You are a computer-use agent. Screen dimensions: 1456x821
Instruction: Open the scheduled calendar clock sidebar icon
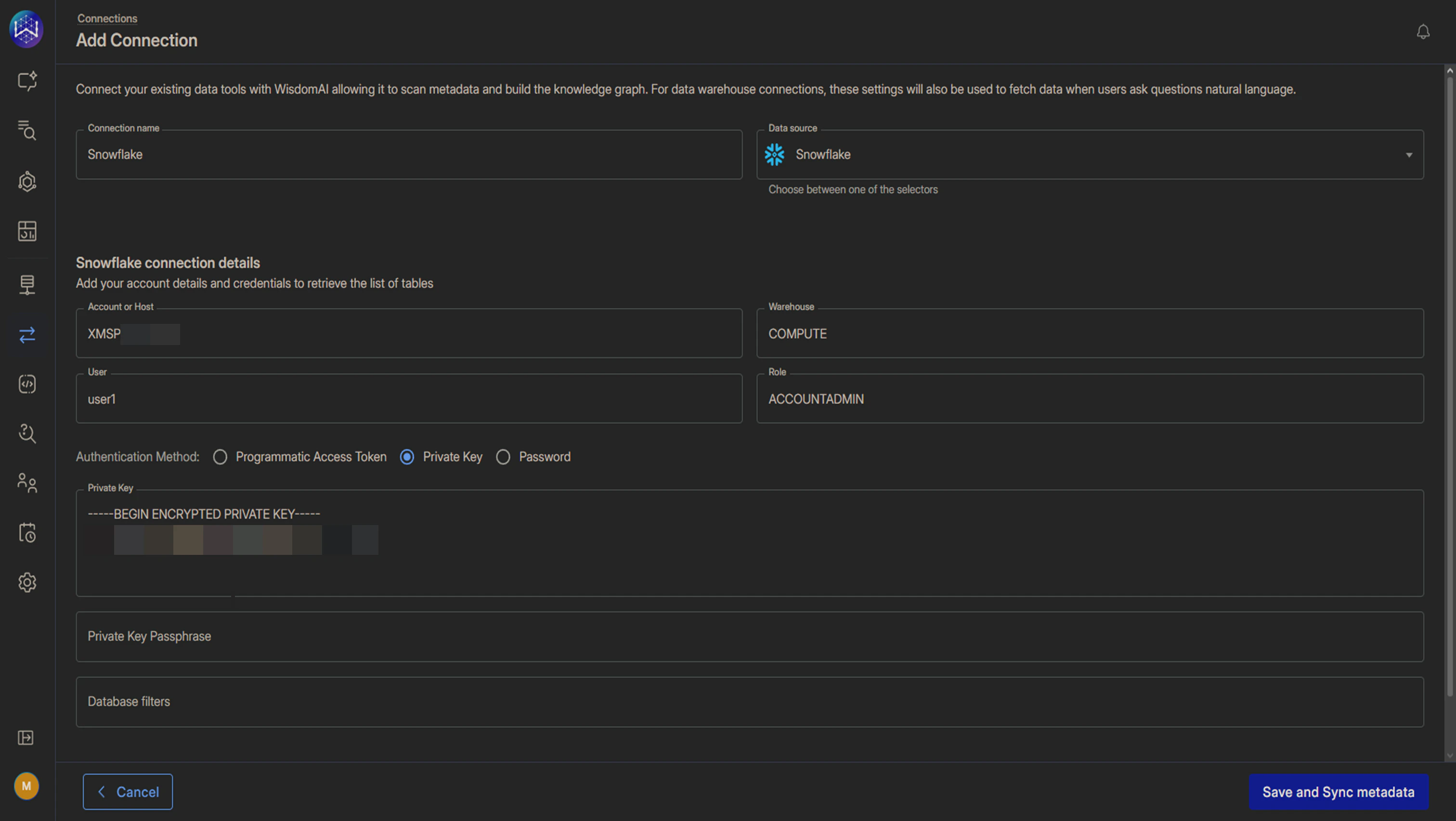27,533
